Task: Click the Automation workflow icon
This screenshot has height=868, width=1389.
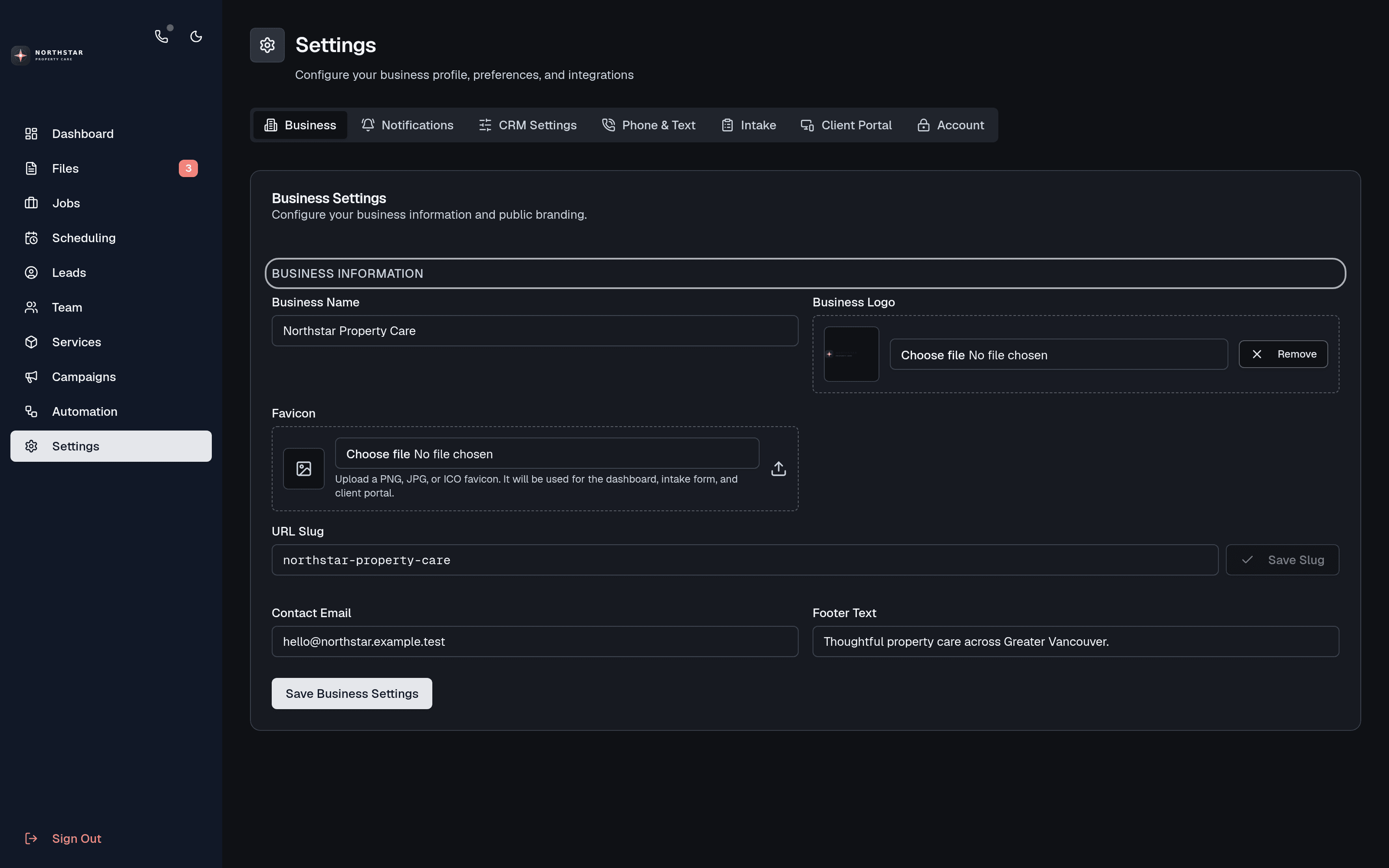Action: 31,411
